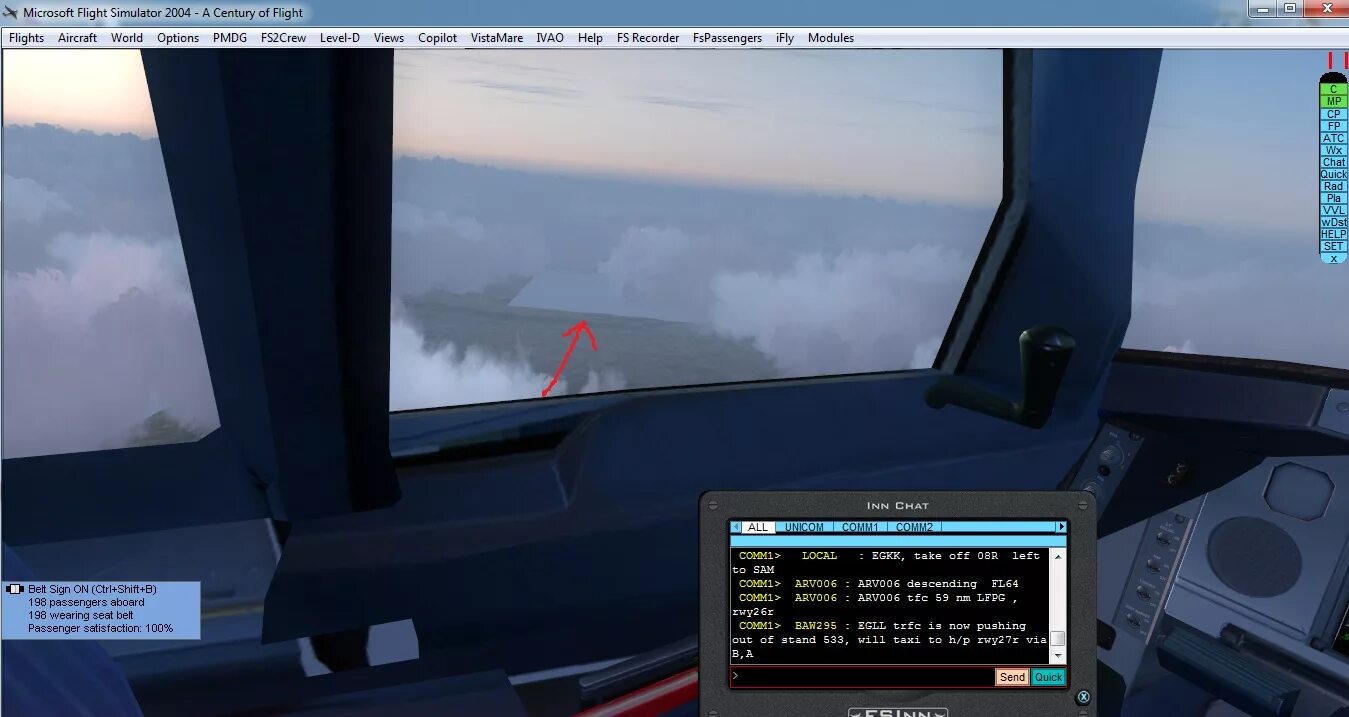Screen dimensions: 1349x717
Task: Toggle the green C button in FSInn panel
Action: click(1333, 90)
